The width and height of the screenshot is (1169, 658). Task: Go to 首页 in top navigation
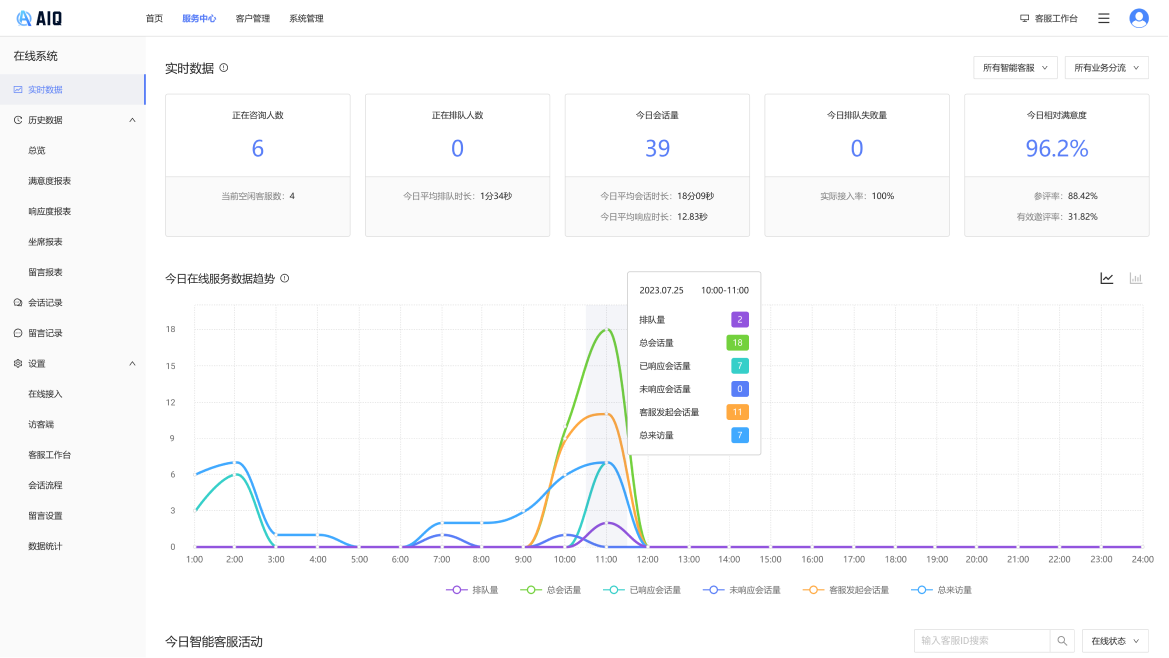pos(154,19)
